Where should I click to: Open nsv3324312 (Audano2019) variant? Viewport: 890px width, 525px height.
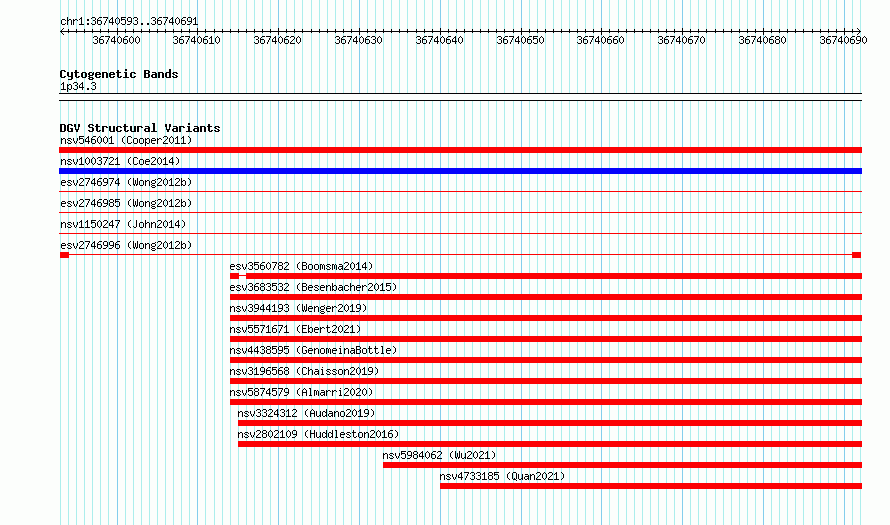[307, 413]
